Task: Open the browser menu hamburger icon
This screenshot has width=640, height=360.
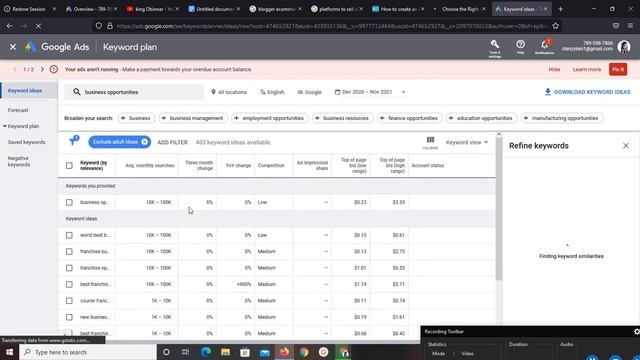Action: pos(631,26)
